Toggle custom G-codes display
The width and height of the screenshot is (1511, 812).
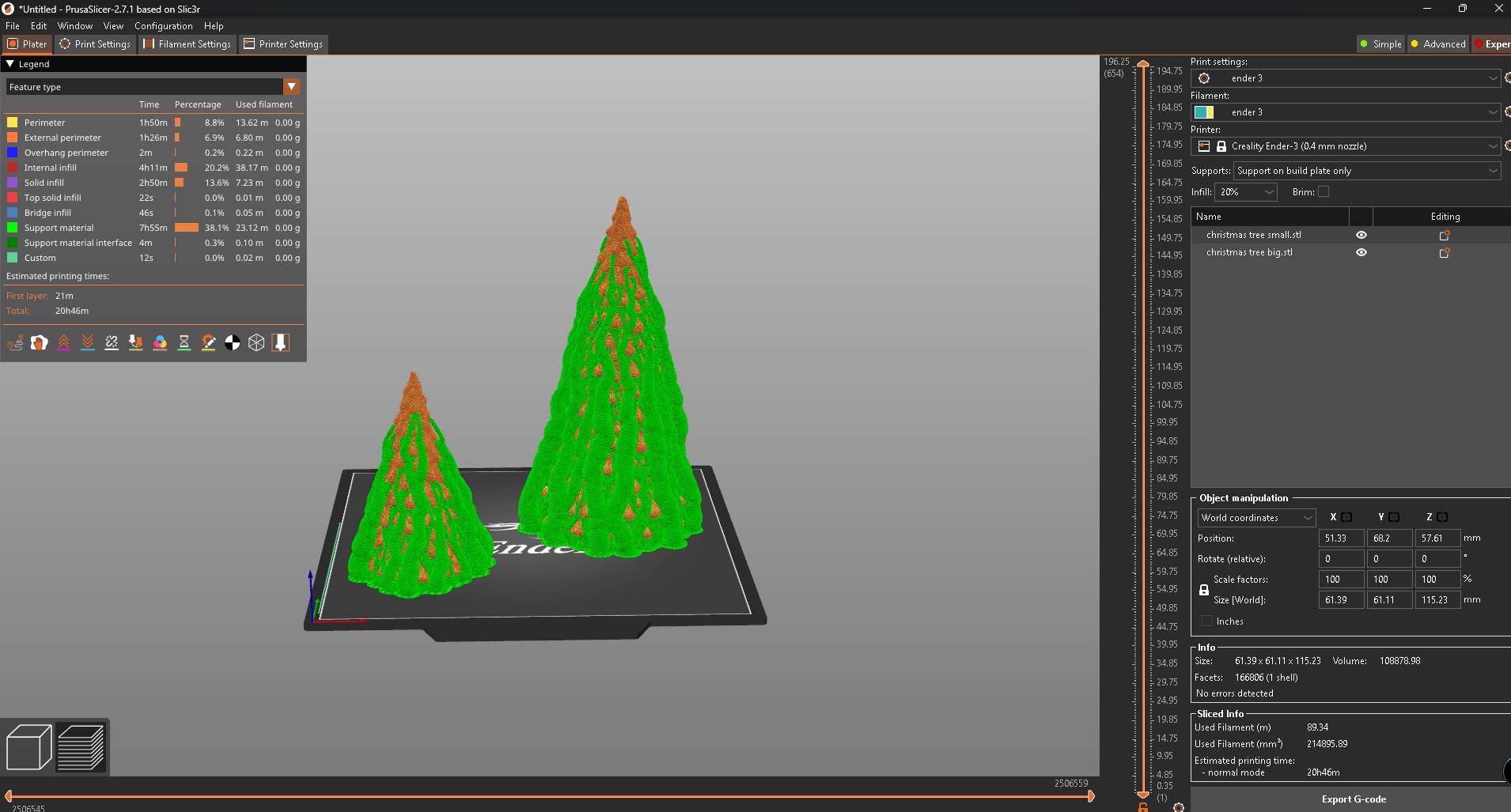point(209,343)
